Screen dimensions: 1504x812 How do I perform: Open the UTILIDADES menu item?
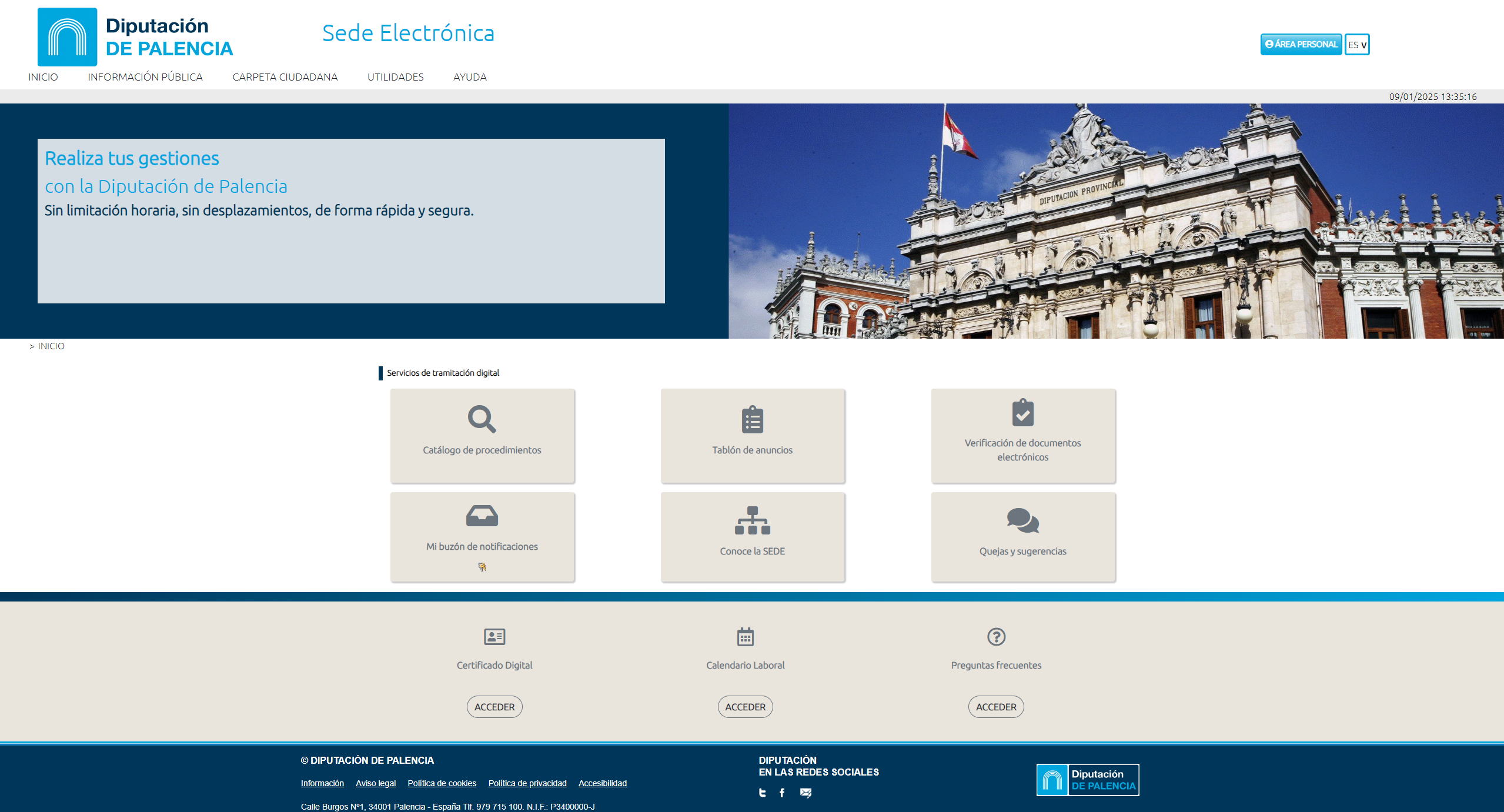click(x=395, y=77)
